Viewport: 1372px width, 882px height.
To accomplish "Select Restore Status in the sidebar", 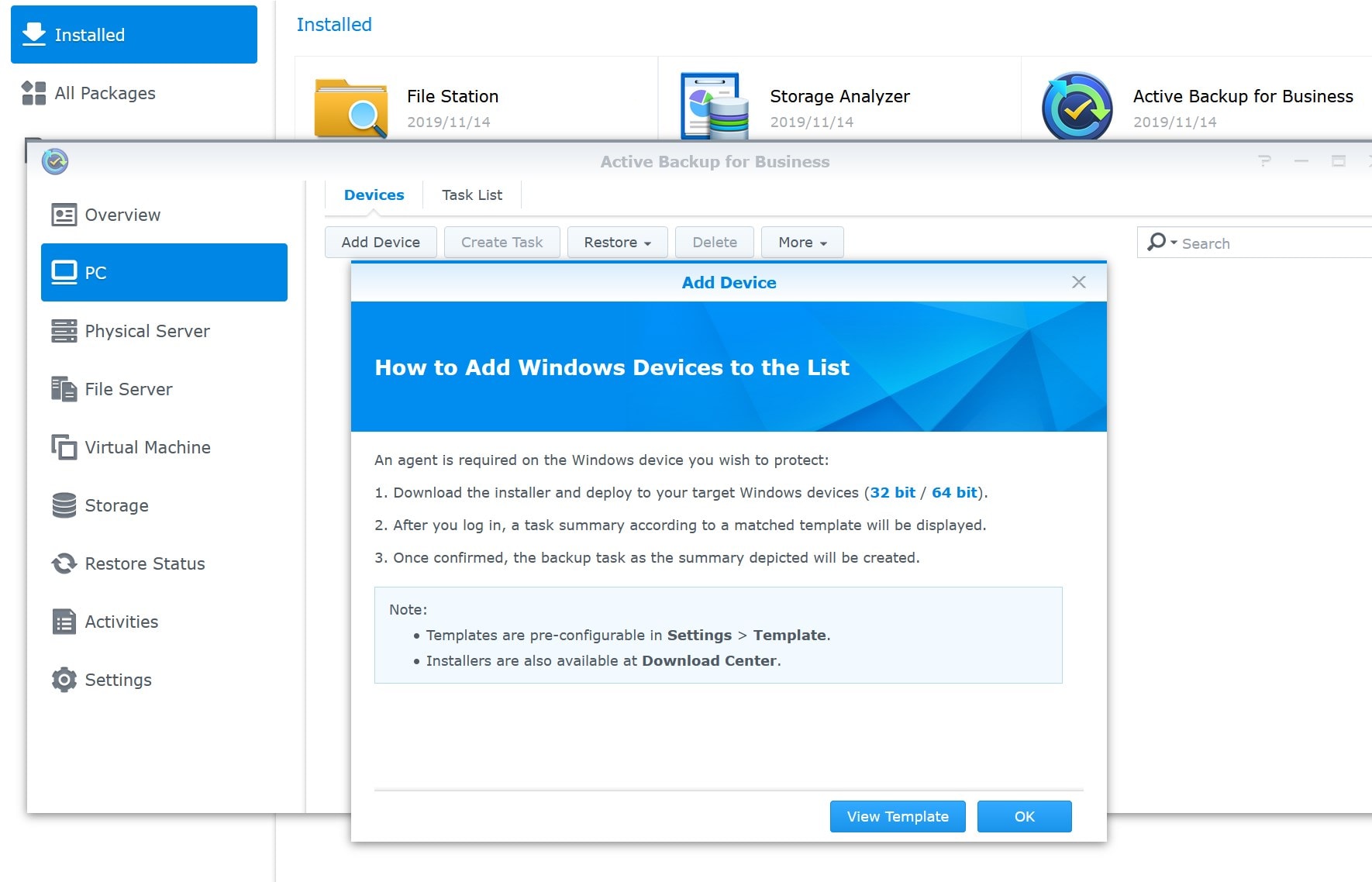I will (x=164, y=563).
